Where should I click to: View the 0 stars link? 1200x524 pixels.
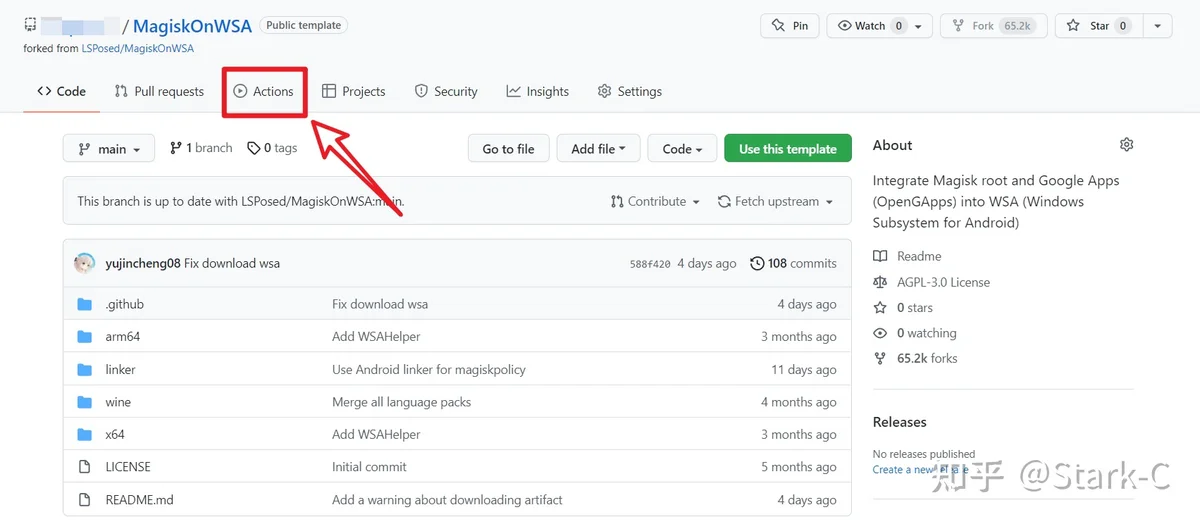[x=903, y=308]
